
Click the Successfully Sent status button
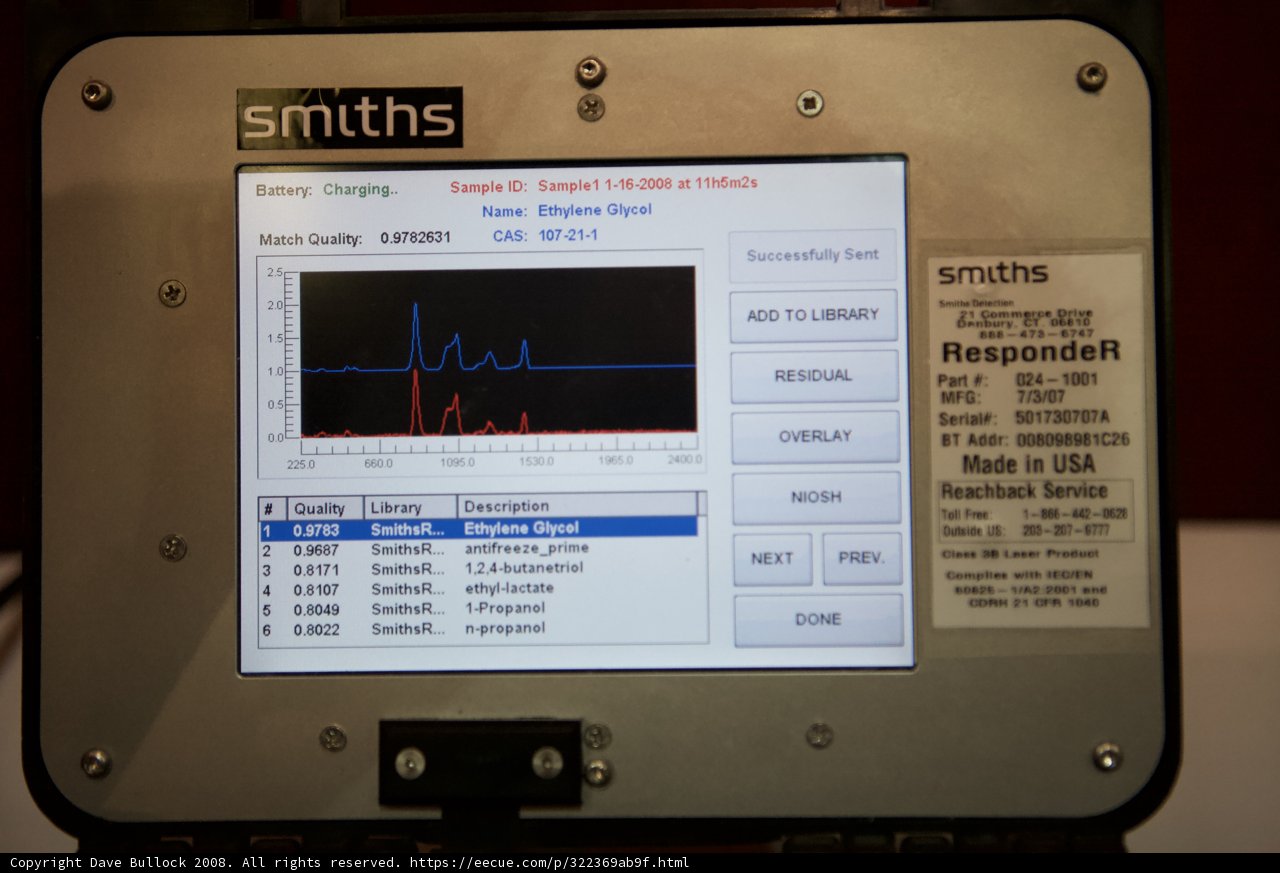pos(812,256)
